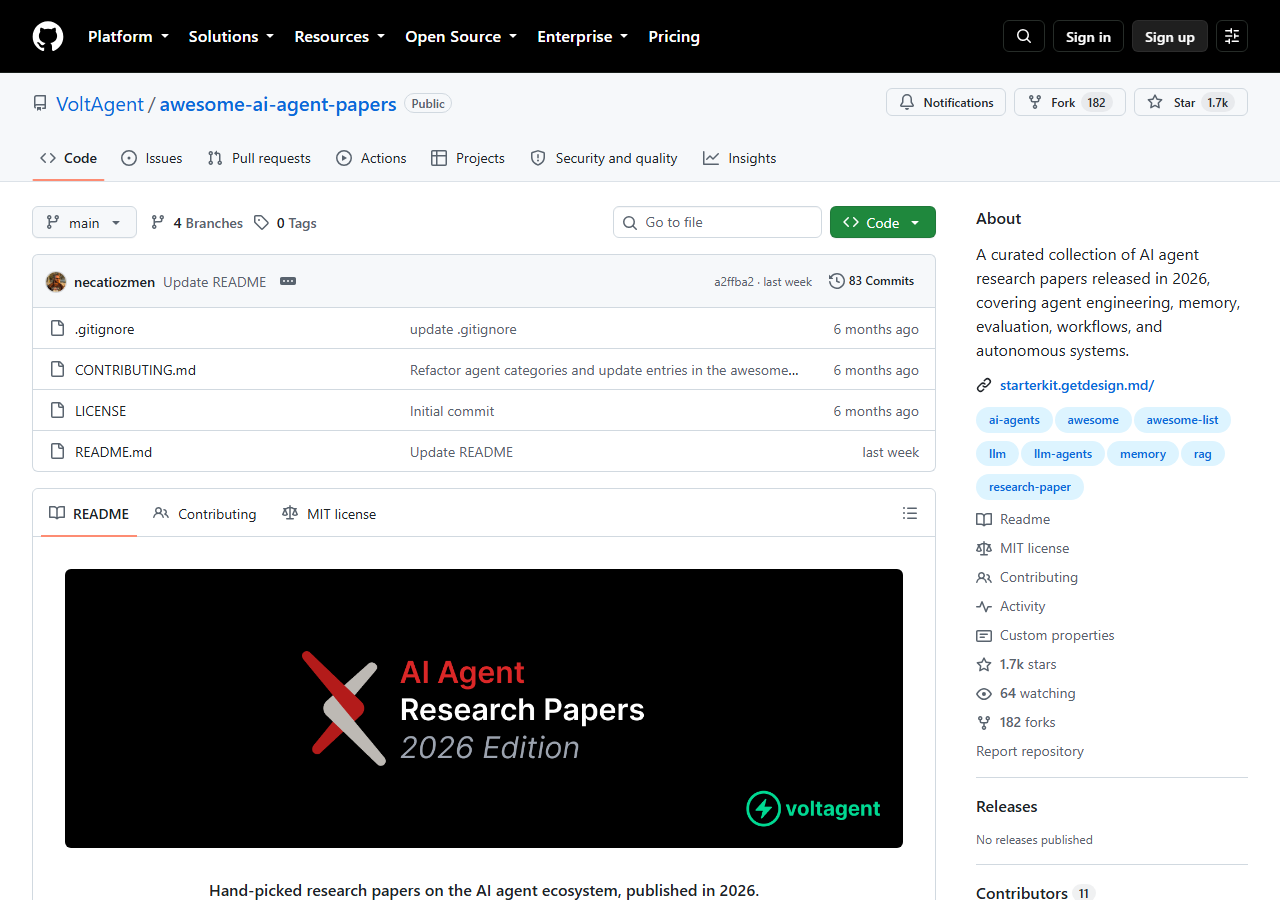Open the search magnifier button
The width and height of the screenshot is (1280, 900).
click(1024, 37)
